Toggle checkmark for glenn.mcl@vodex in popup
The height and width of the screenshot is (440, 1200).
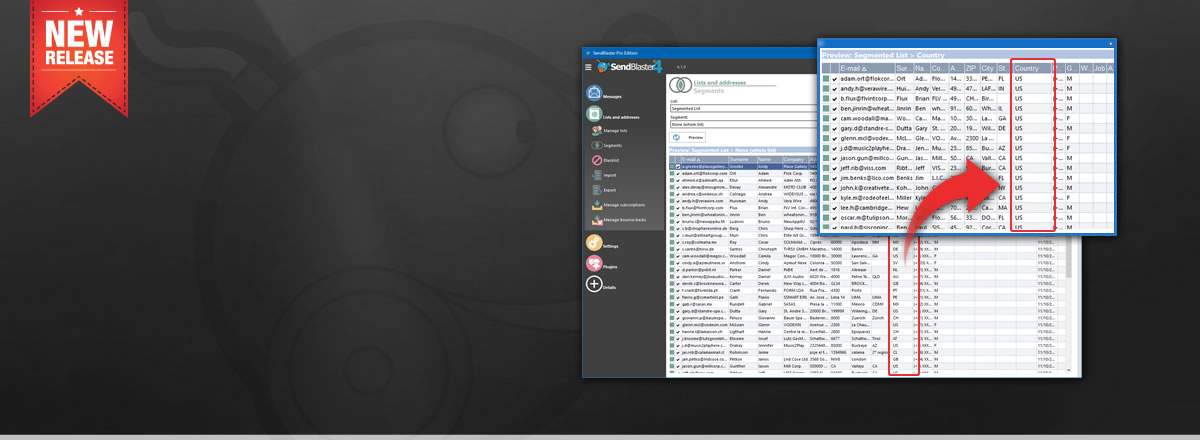click(834, 138)
